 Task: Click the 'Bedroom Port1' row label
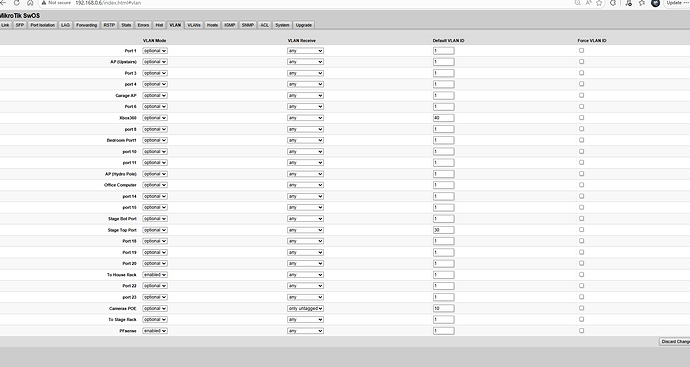coord(121,140)
